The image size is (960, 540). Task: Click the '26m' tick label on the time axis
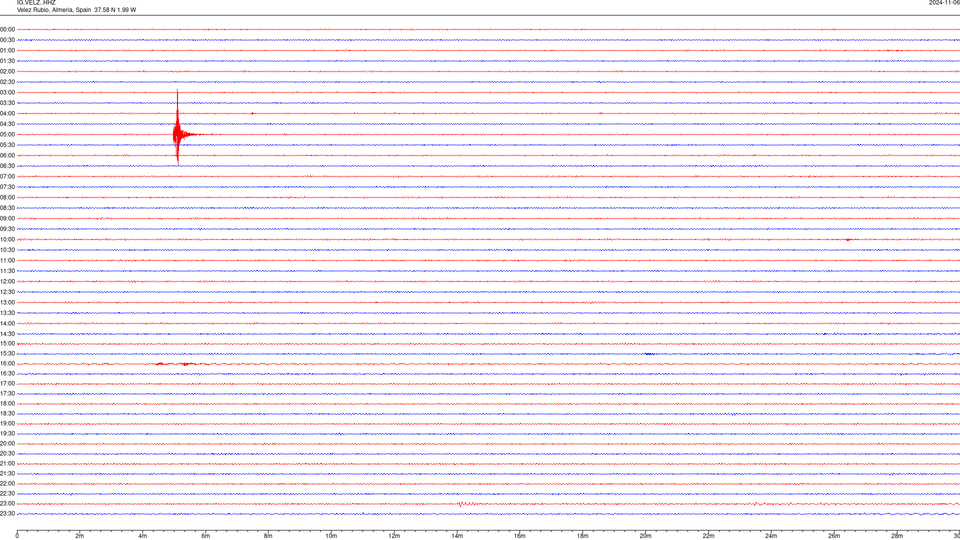(834, 536)
